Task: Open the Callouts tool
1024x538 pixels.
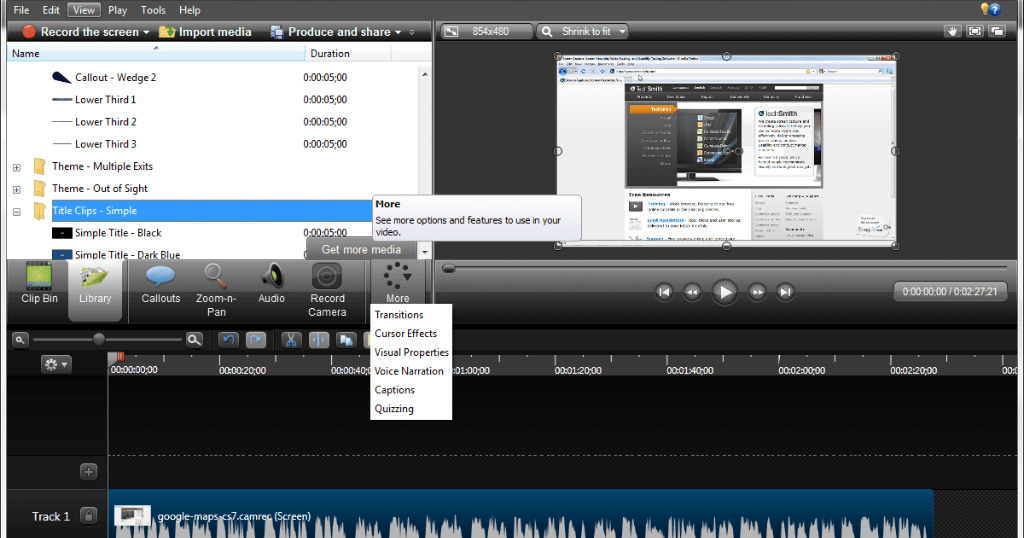Action: 161,285
